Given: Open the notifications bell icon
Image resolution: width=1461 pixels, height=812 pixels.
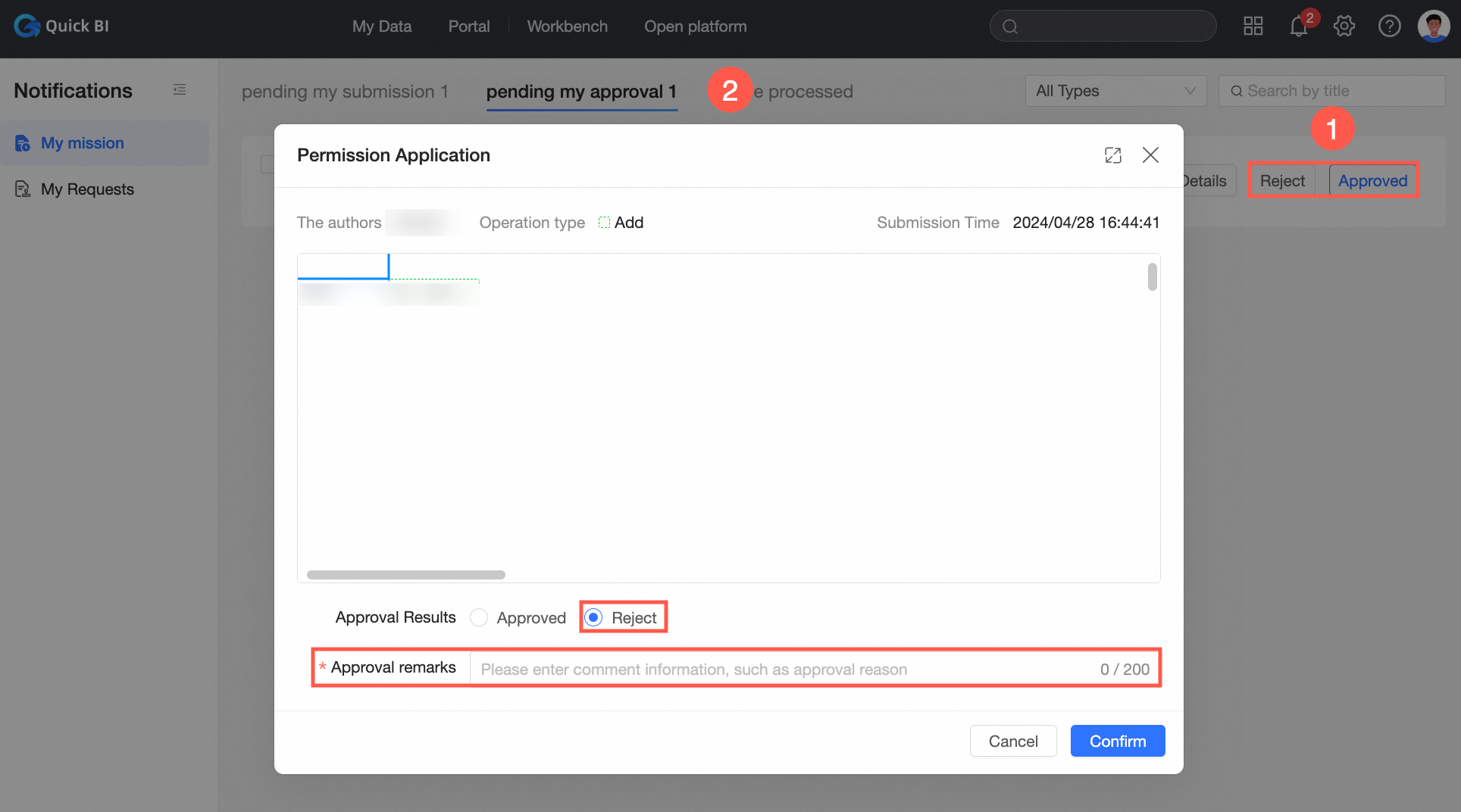Looking at the screenshot, I should [1299, 27].
